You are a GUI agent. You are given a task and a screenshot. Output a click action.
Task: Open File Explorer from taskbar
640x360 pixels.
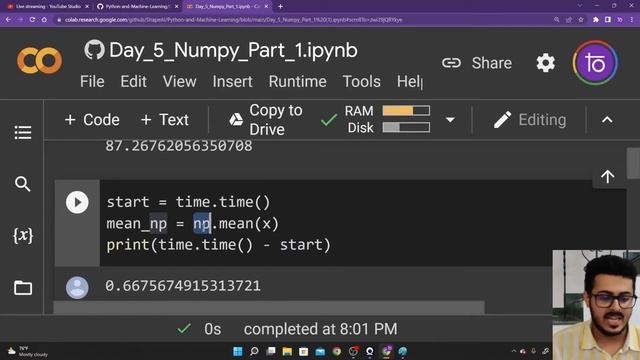(287, 351)
